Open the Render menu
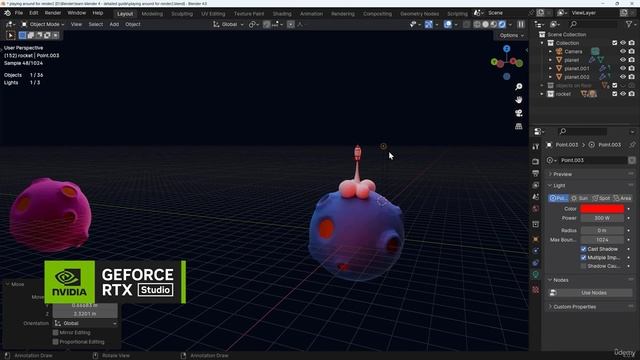Screen dimensions: 640x360 53,13
